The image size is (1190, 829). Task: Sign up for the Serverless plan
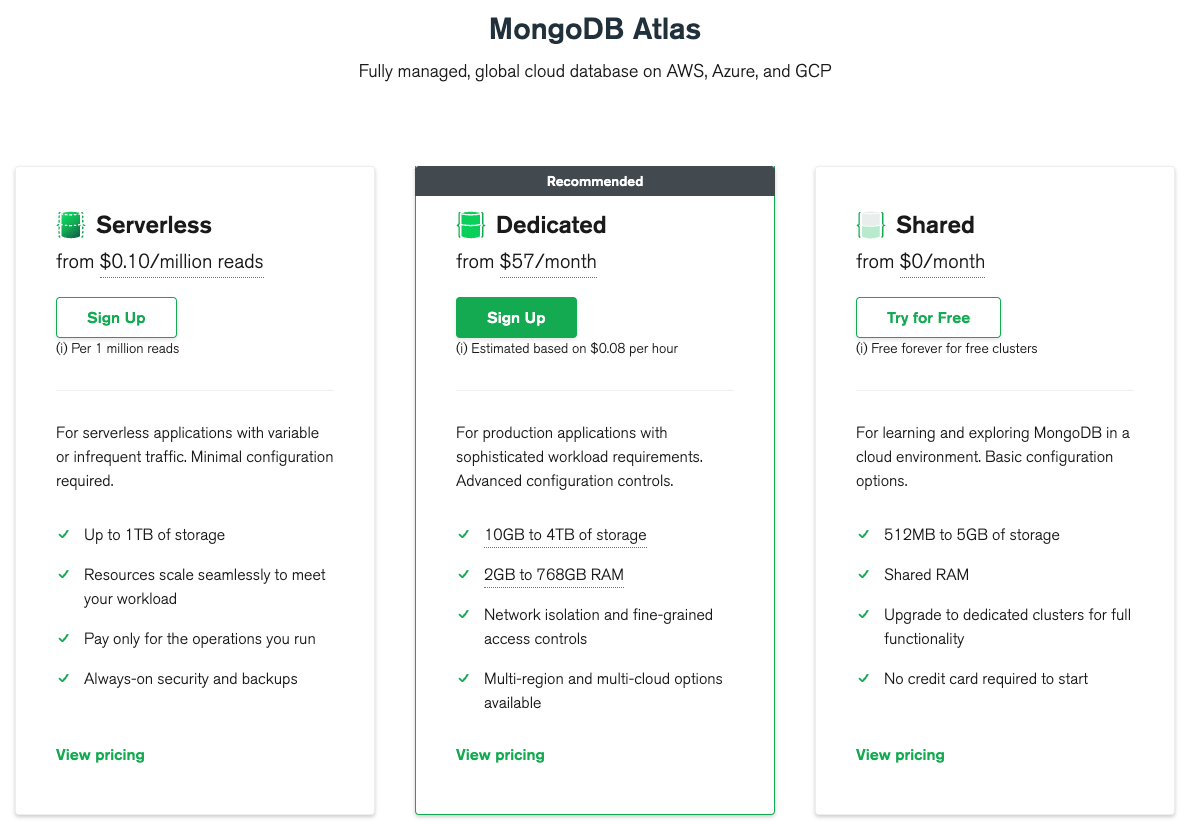coord(116,318)
